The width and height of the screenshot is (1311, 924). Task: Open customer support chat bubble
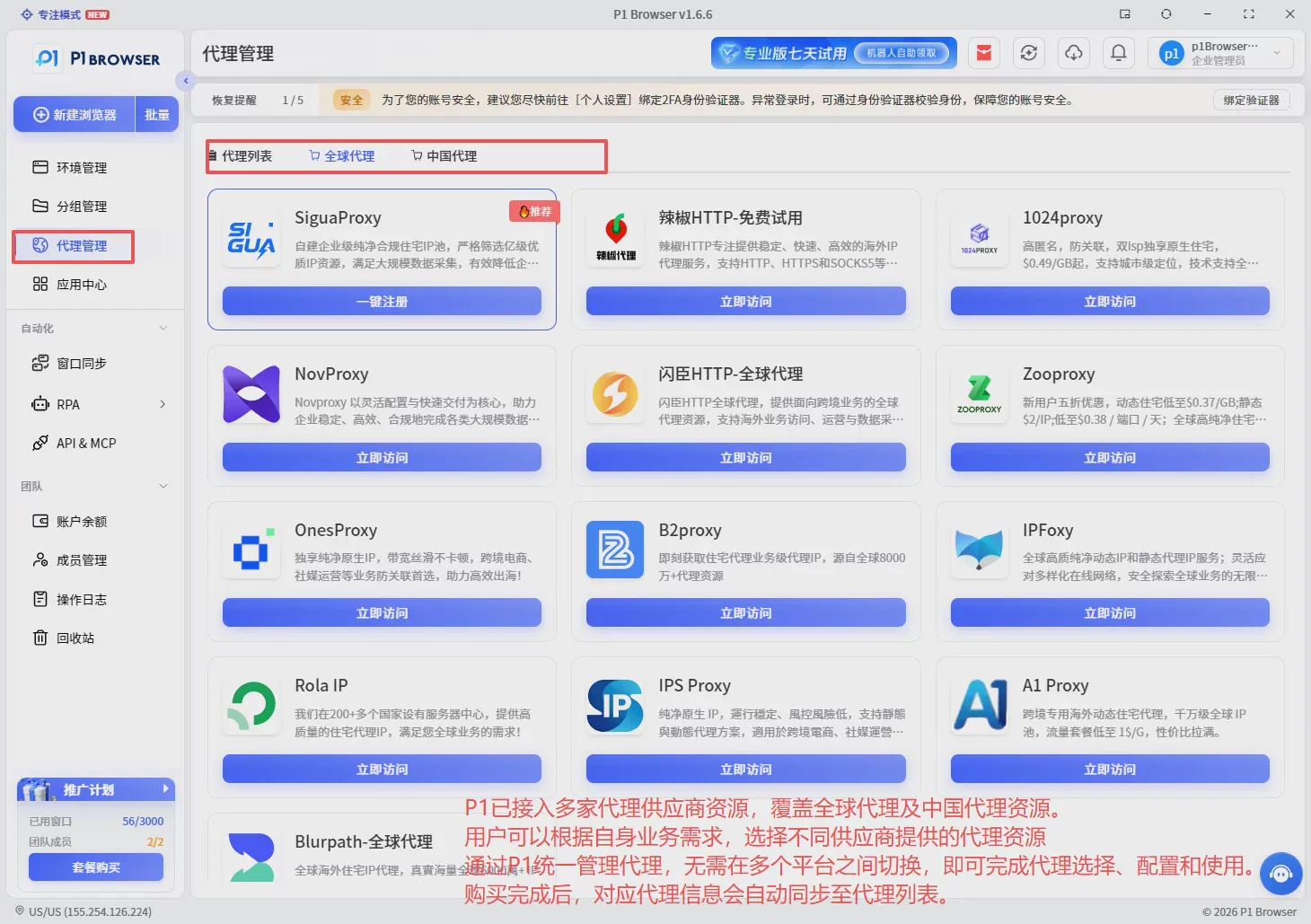1281,874
